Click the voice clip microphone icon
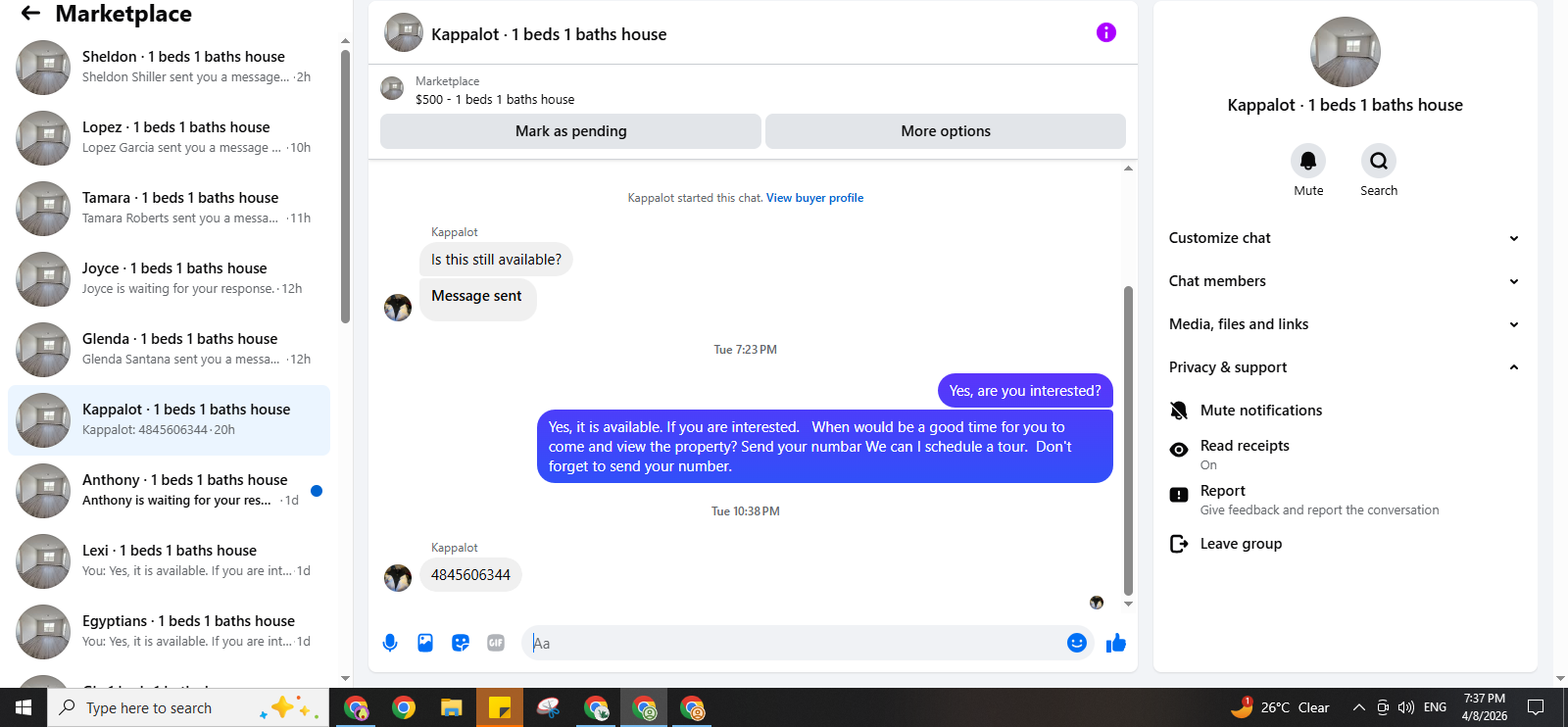 click(390, 643)
